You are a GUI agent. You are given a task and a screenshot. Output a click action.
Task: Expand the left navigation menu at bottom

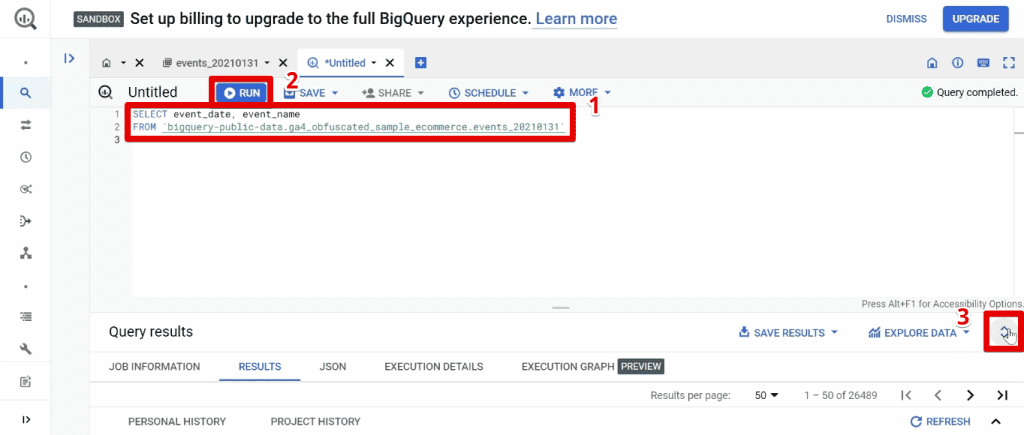25,419
